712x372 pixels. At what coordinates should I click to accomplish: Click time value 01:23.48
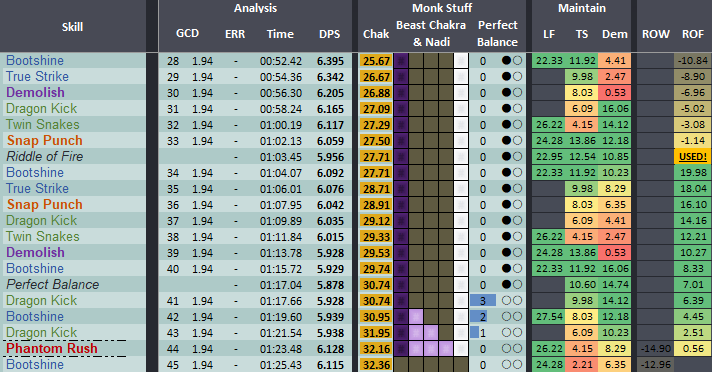pos(281,349)
